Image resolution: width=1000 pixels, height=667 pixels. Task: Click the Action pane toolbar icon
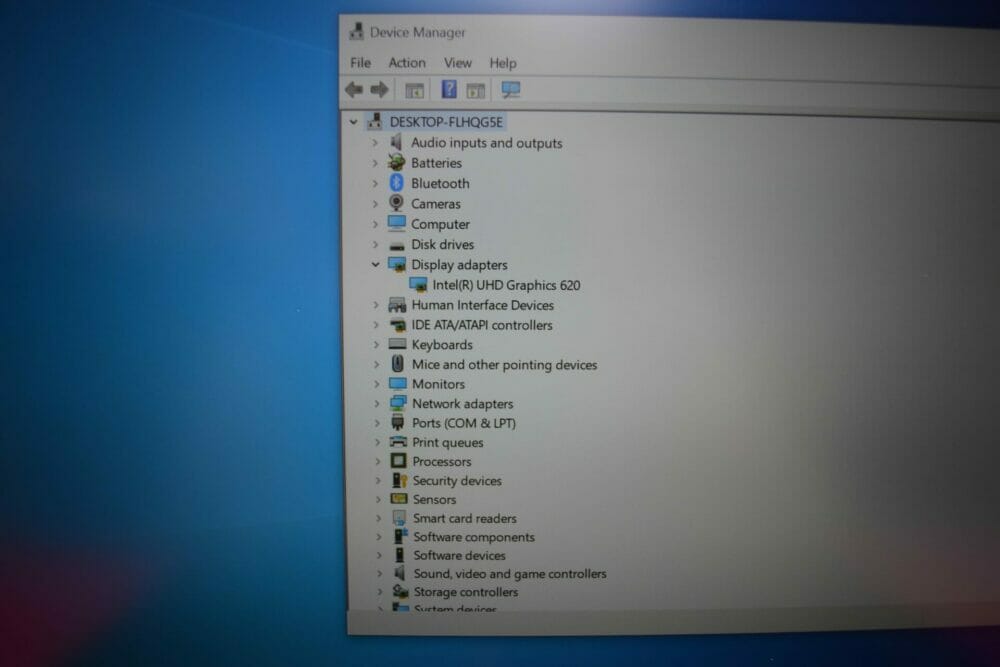(x=476, y=91)
